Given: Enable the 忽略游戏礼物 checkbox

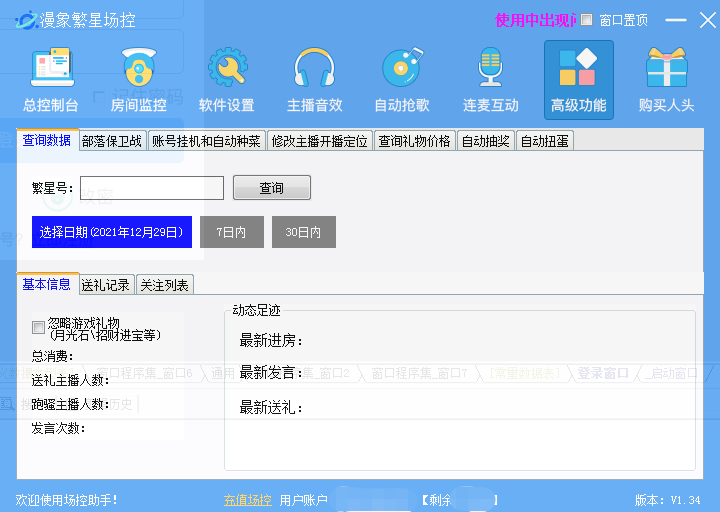Looking at the screenshot, I should click(38, 327).
